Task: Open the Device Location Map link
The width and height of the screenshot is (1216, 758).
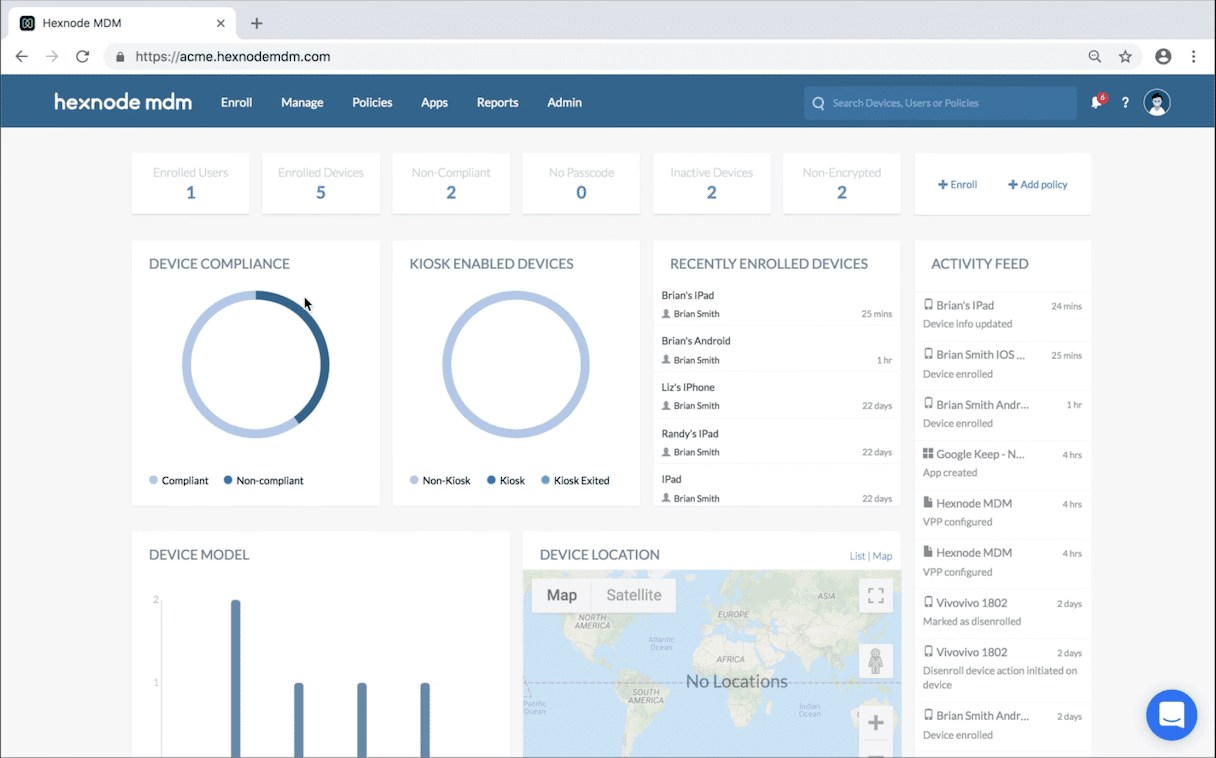Action: [882, 556]
